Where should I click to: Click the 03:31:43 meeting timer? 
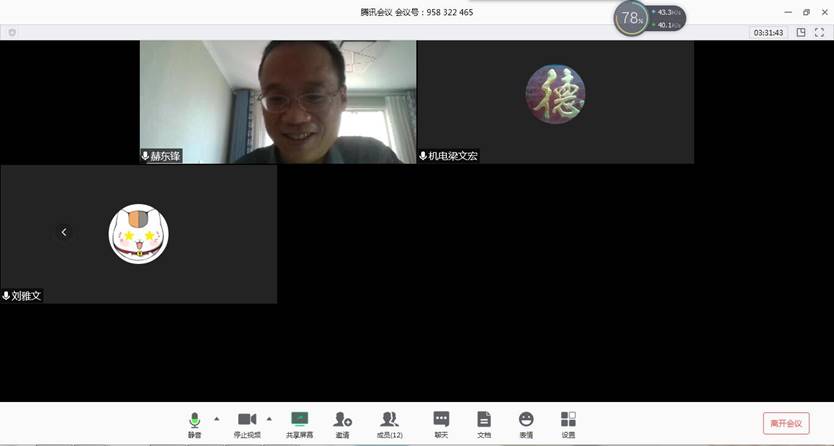769,32
